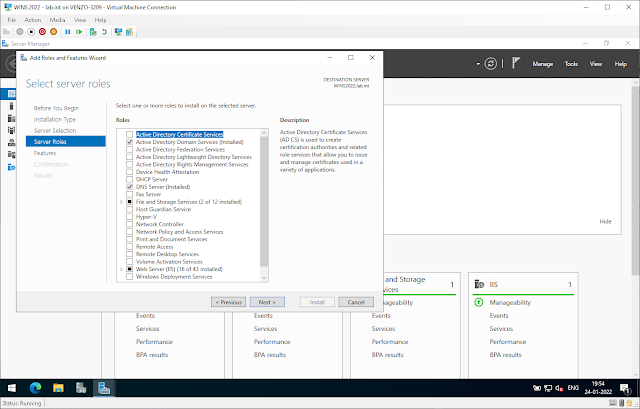Open the Tools menu in Server Manager
This screenshot has width=640, height=409.
tap(571, 64)
